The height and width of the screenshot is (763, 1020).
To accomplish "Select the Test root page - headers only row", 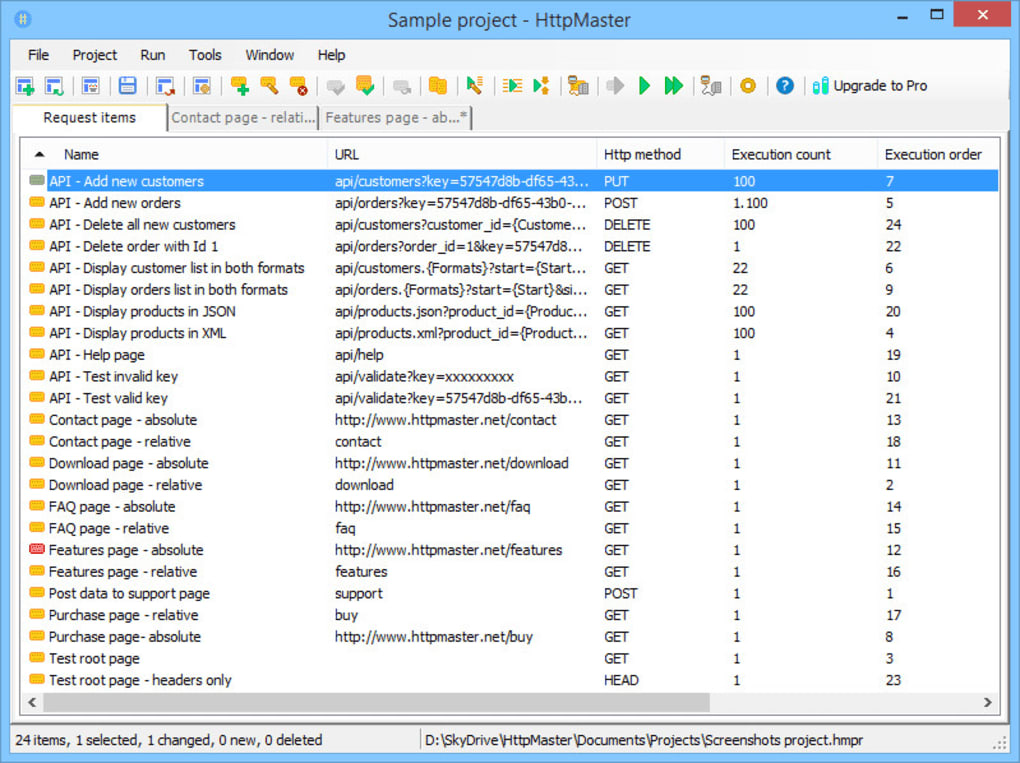I will coord(511,680).
